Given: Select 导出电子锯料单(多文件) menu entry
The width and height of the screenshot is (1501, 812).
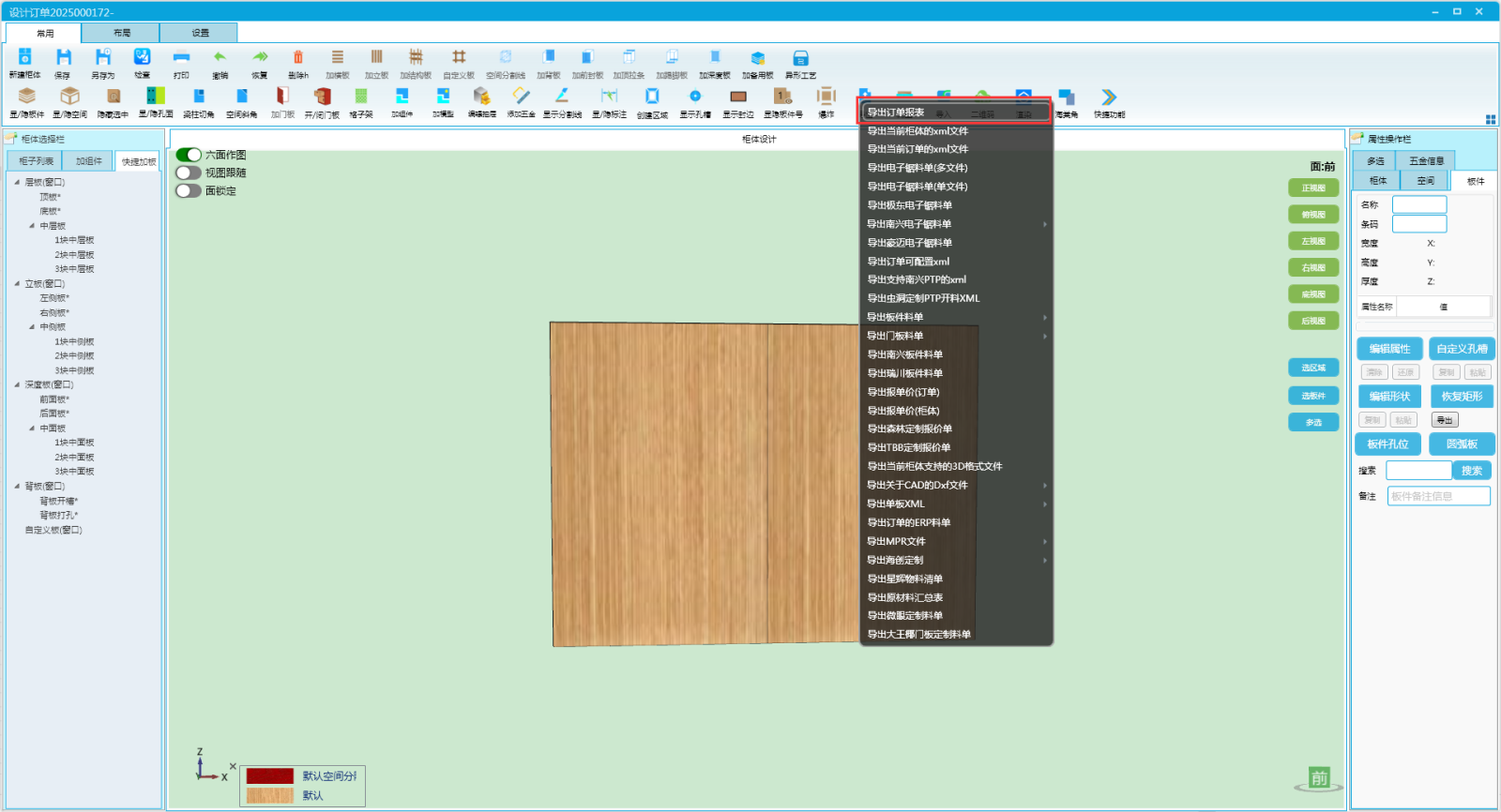Looking at the screenshot, I should pos(956,168).
